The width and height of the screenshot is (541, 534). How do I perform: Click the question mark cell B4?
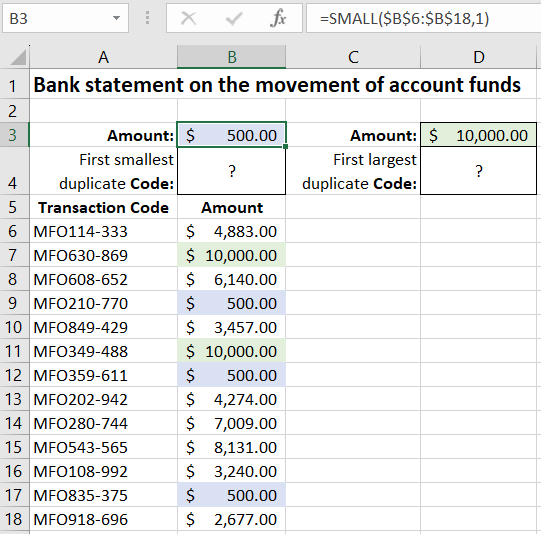232,171
